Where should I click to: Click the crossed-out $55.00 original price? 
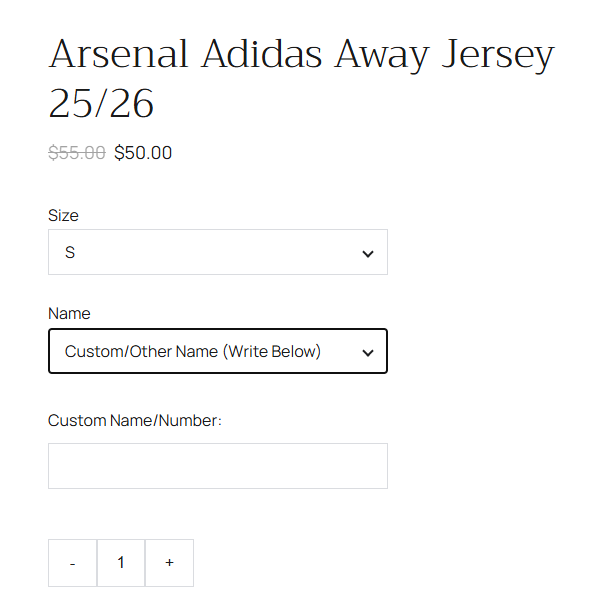[x=77, y=153]
